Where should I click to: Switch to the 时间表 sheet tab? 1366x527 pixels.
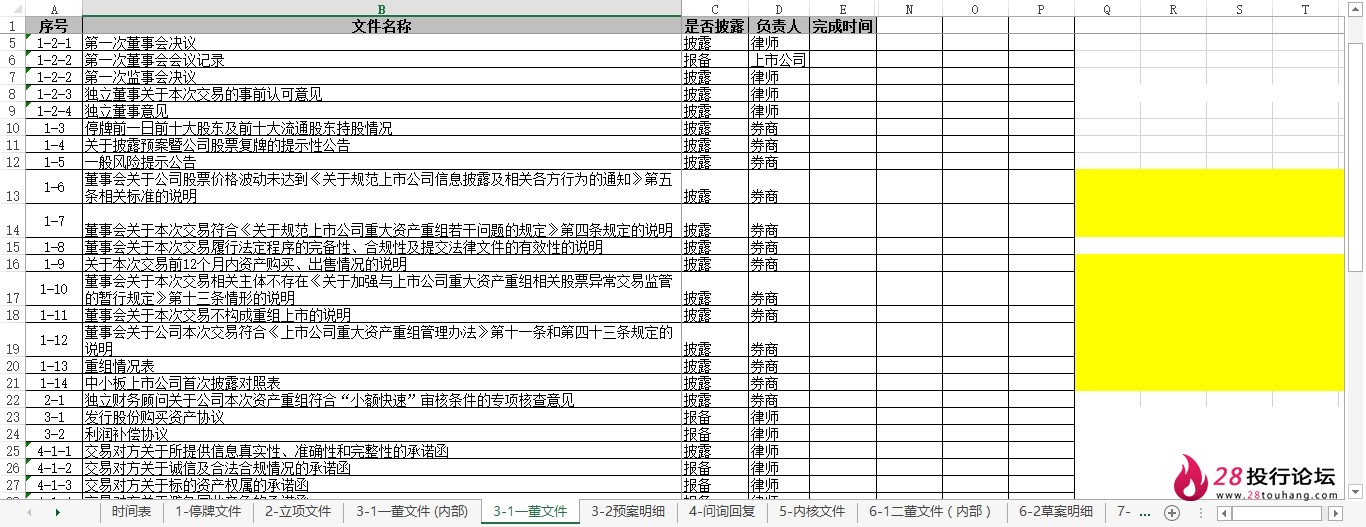(x=132, y=511)
